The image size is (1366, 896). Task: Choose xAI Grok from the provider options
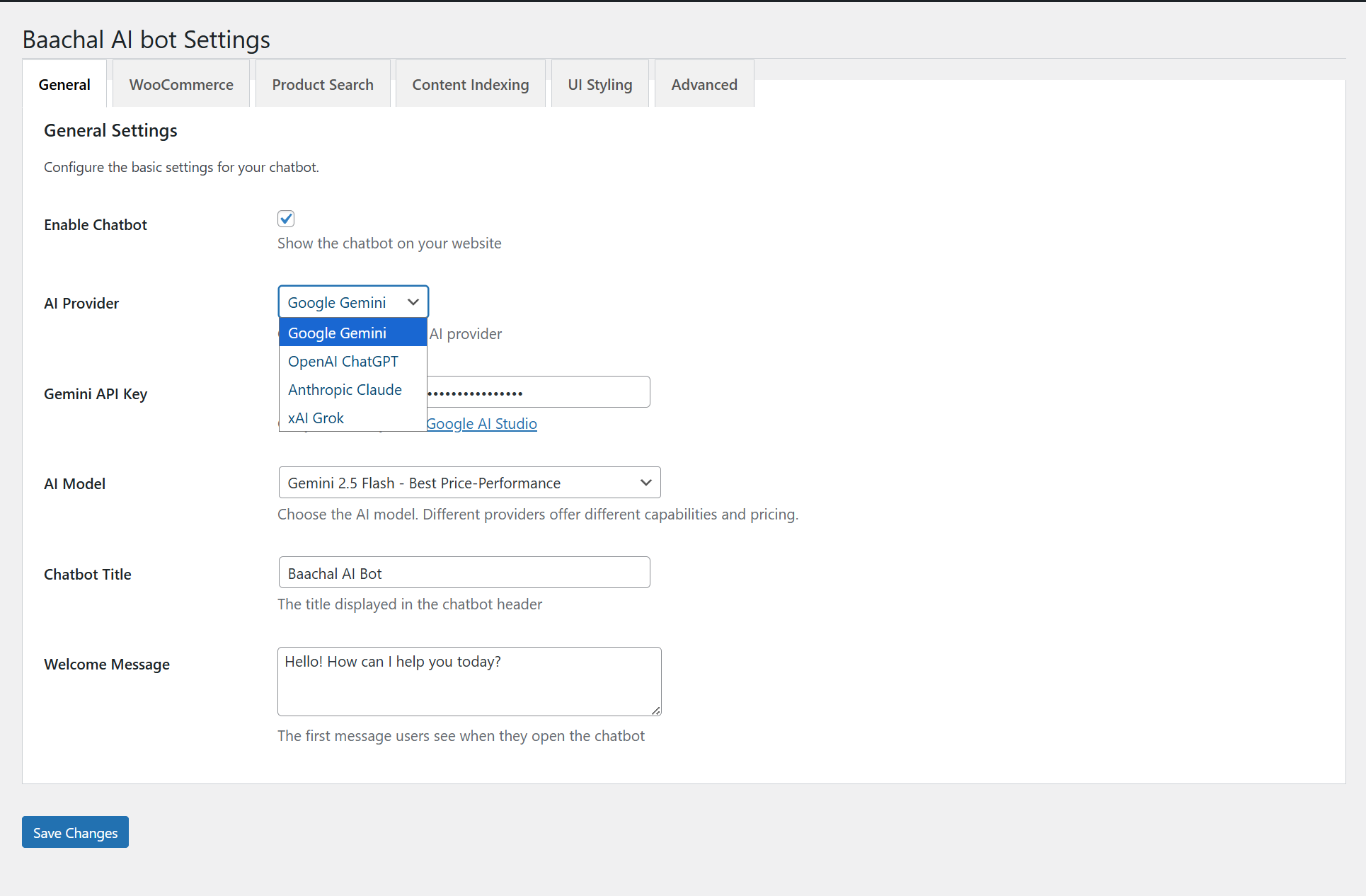pos(316,418)
